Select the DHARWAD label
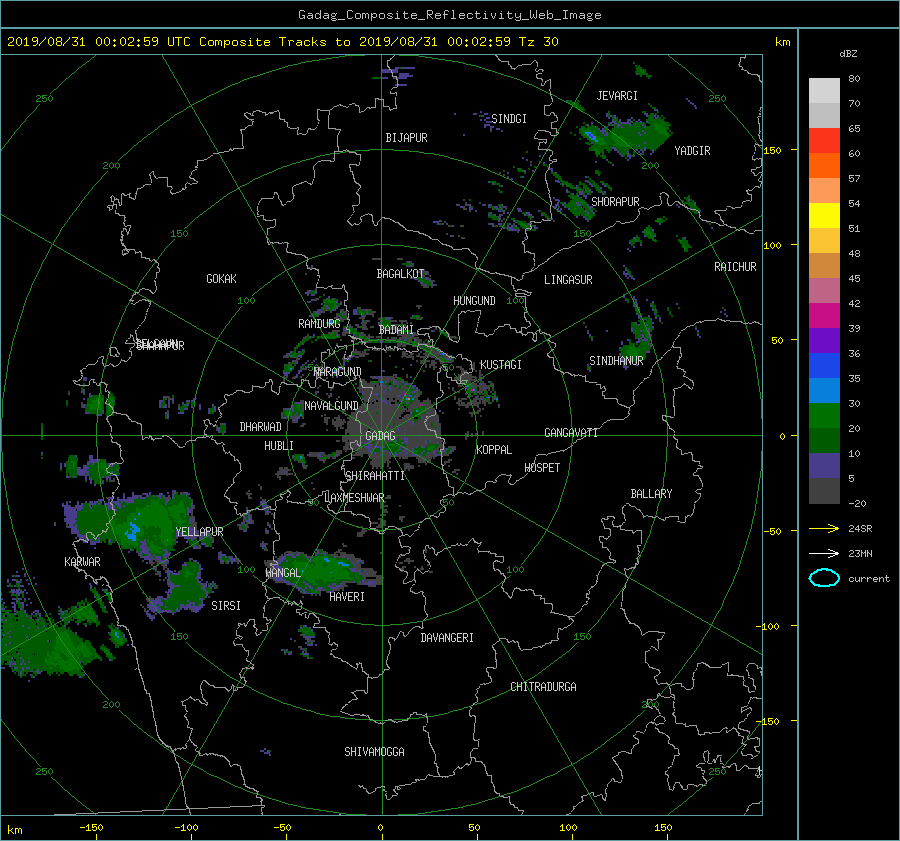This screenshot has height=841, width=900. point(261,427)
